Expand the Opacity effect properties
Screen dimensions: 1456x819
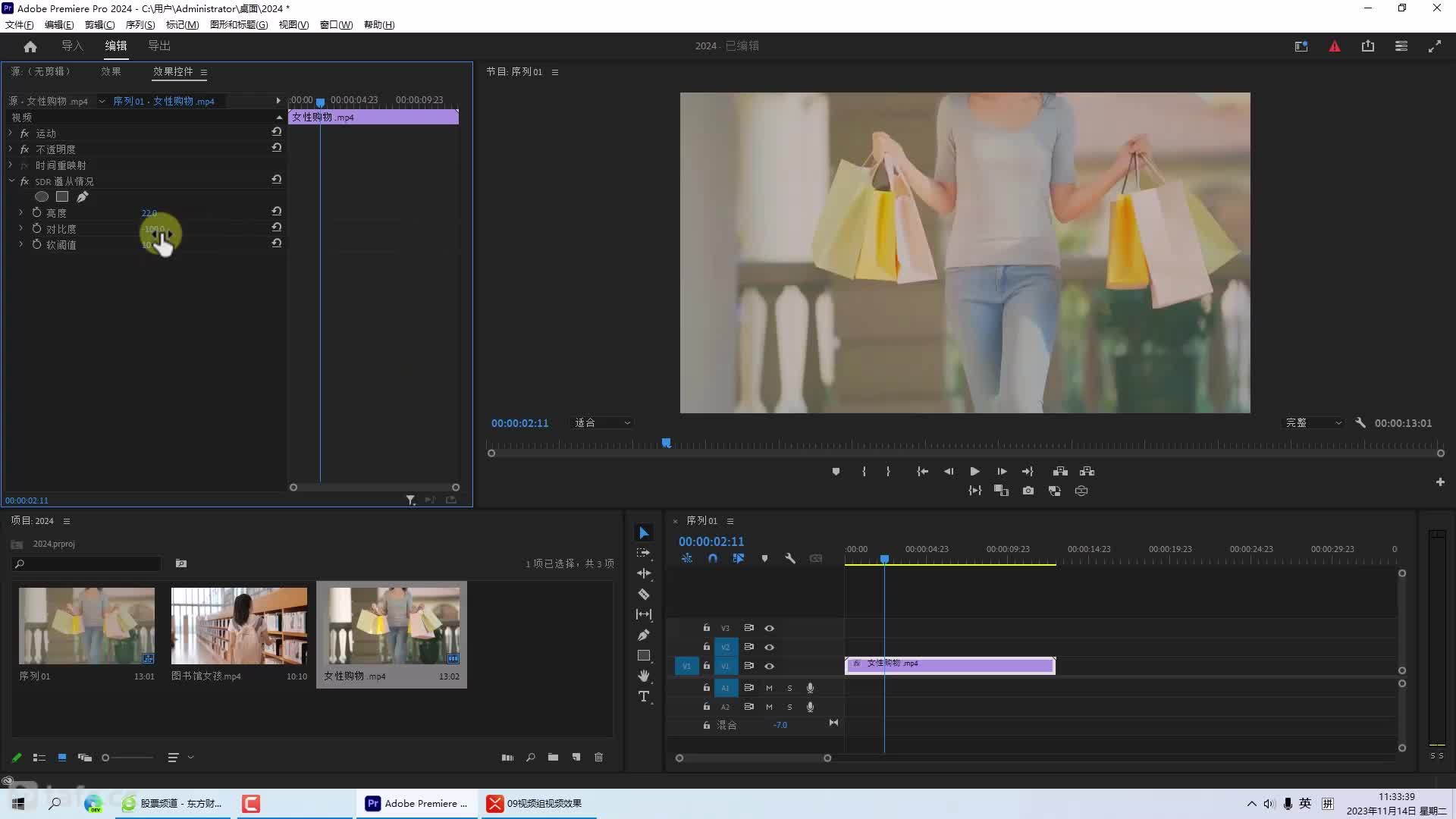point(11,149)
